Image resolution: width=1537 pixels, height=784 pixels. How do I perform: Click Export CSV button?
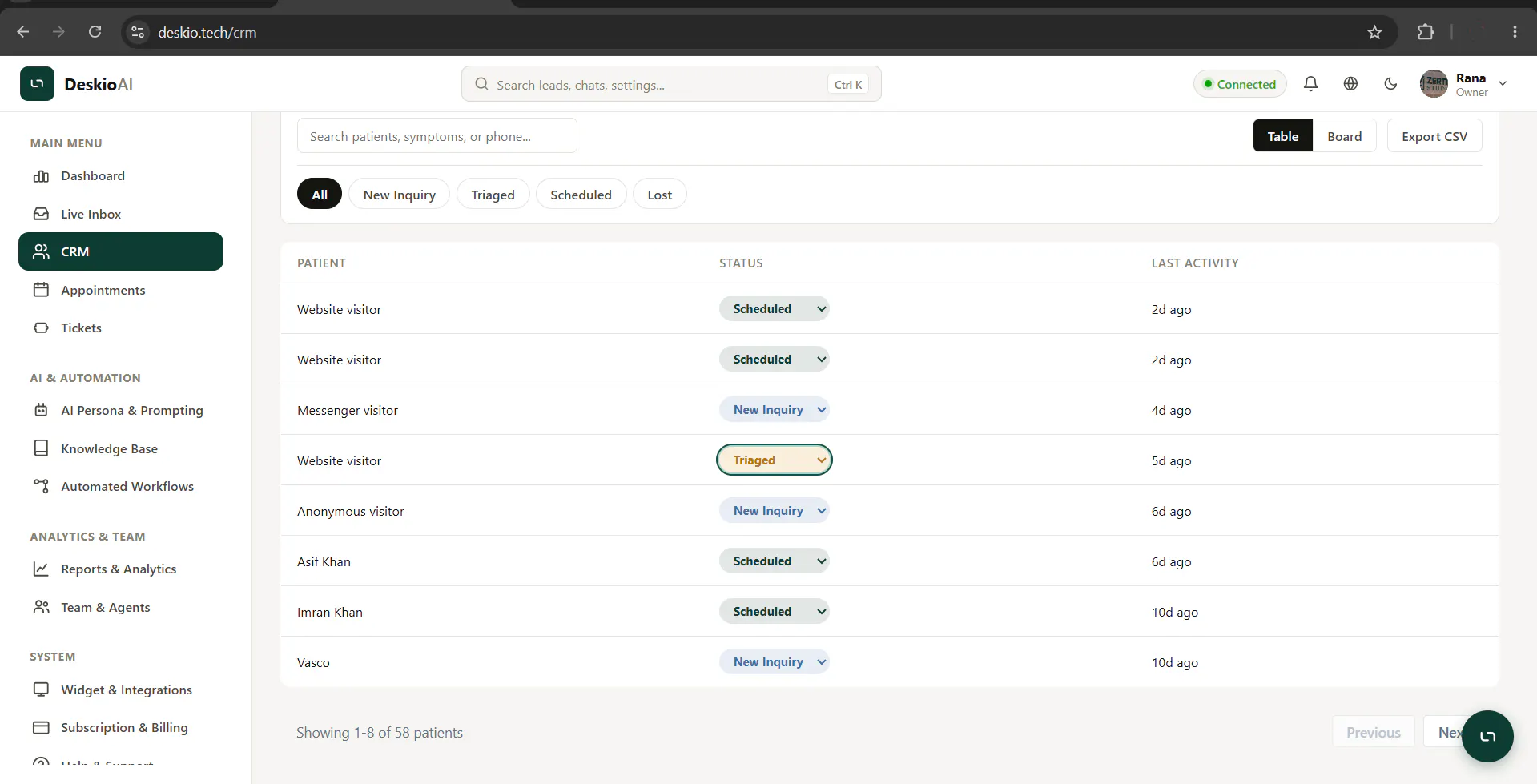click(1434, 136)
